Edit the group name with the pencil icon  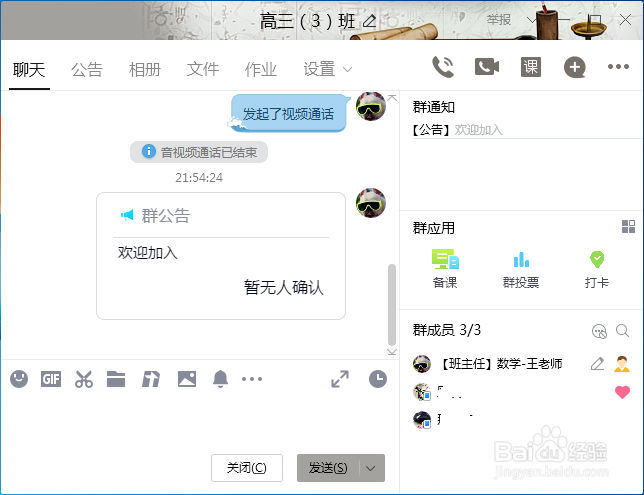370,21
